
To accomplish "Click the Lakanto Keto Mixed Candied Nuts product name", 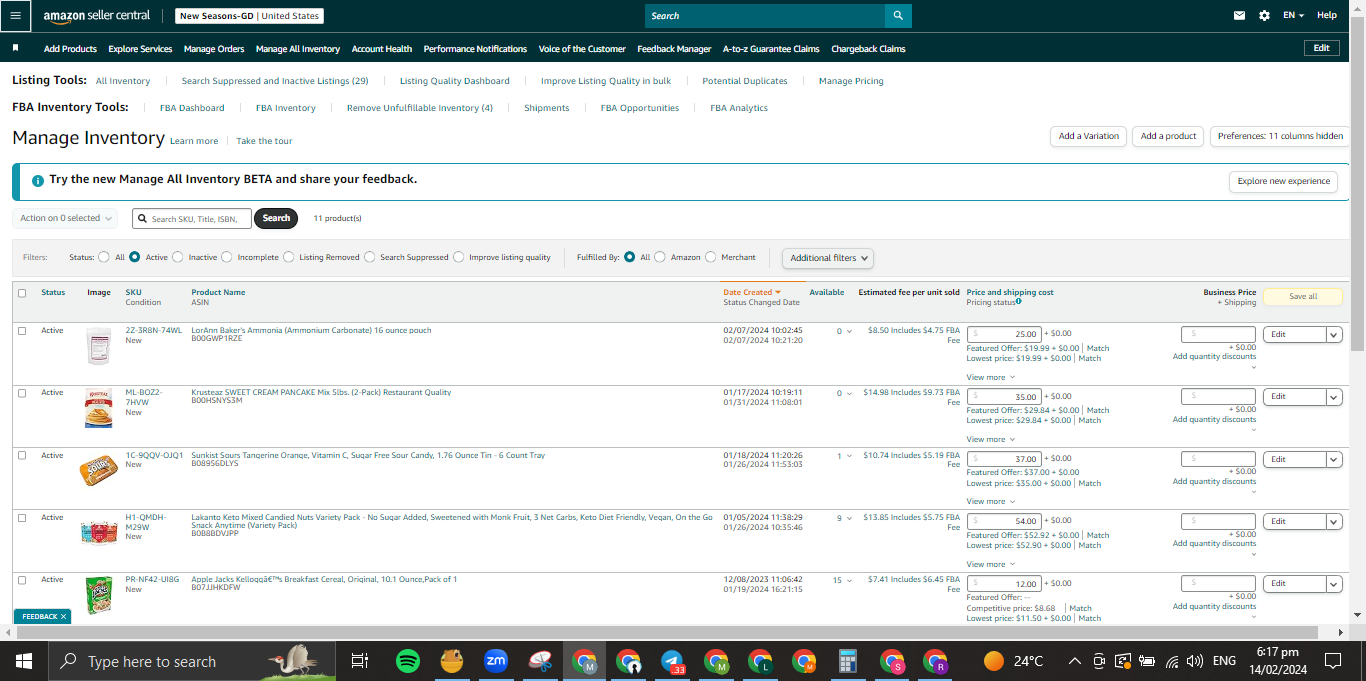I will (452, 522).
